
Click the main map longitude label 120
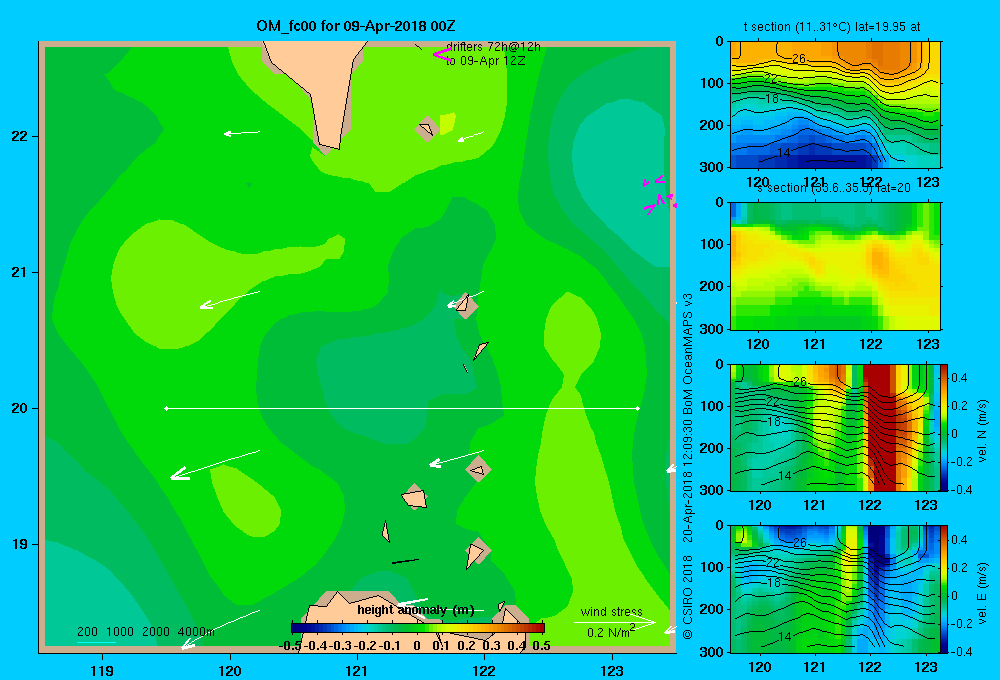[230, 670]
